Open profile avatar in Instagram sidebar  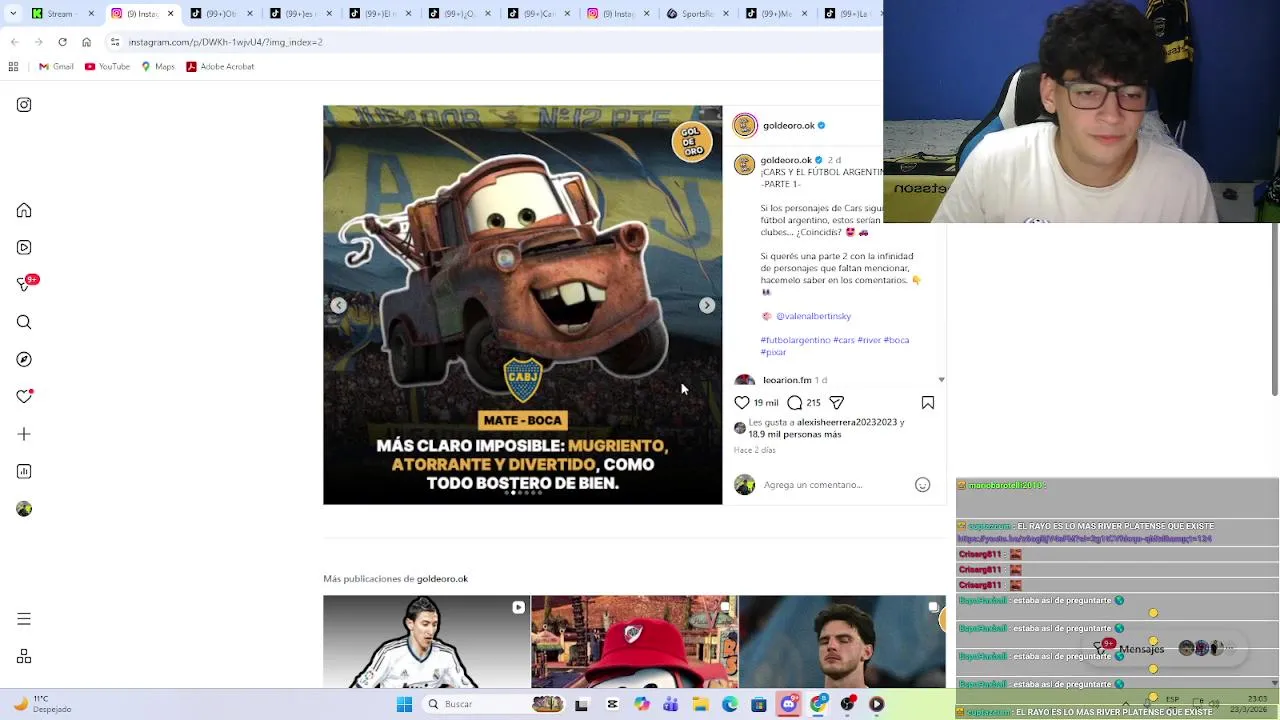click(24, 509)
